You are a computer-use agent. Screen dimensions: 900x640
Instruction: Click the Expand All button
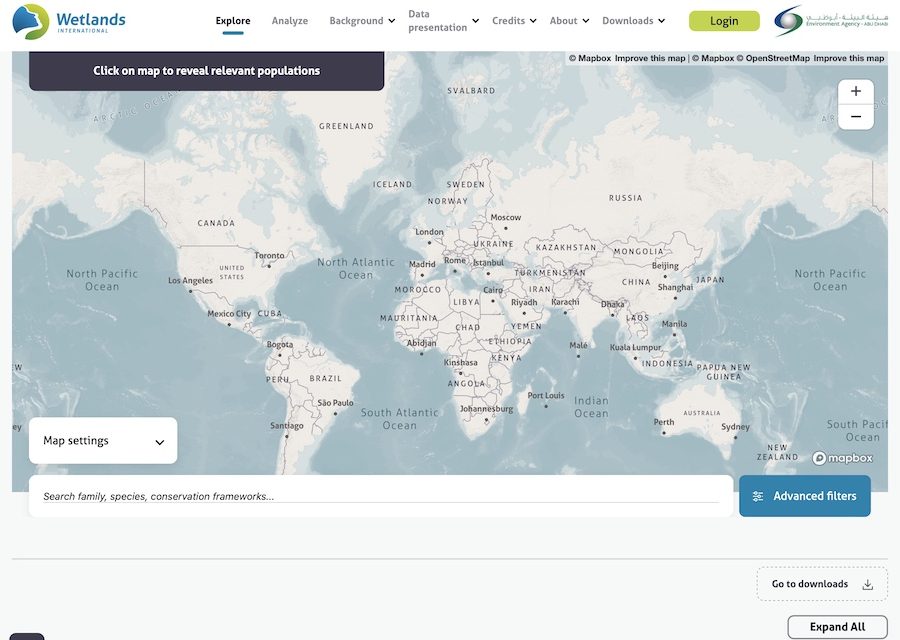pyautogui.click(x=836, y=626)
